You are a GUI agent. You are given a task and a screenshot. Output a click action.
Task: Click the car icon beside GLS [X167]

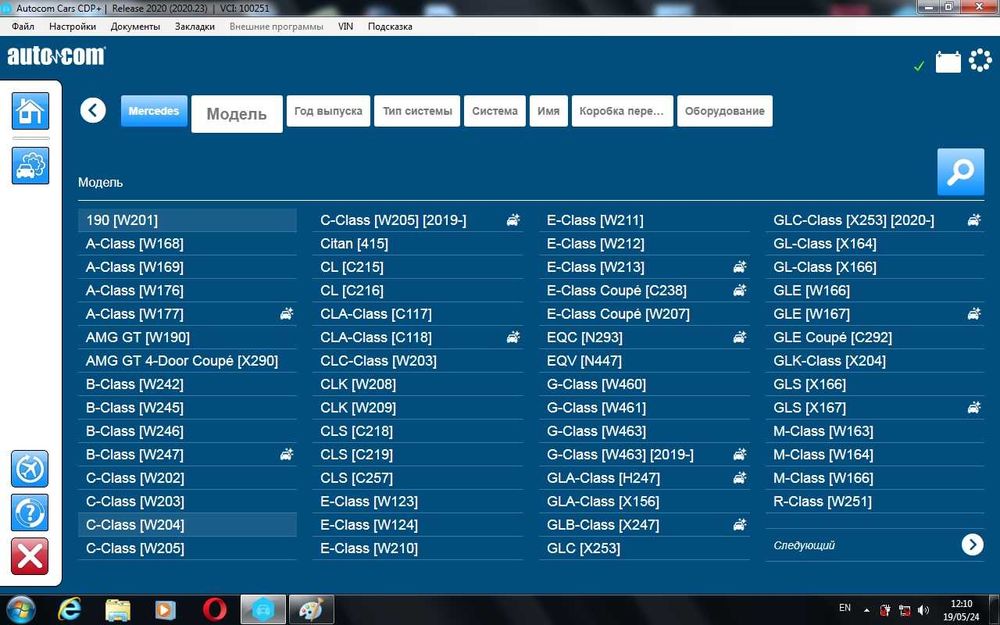(x=974, y=407)
